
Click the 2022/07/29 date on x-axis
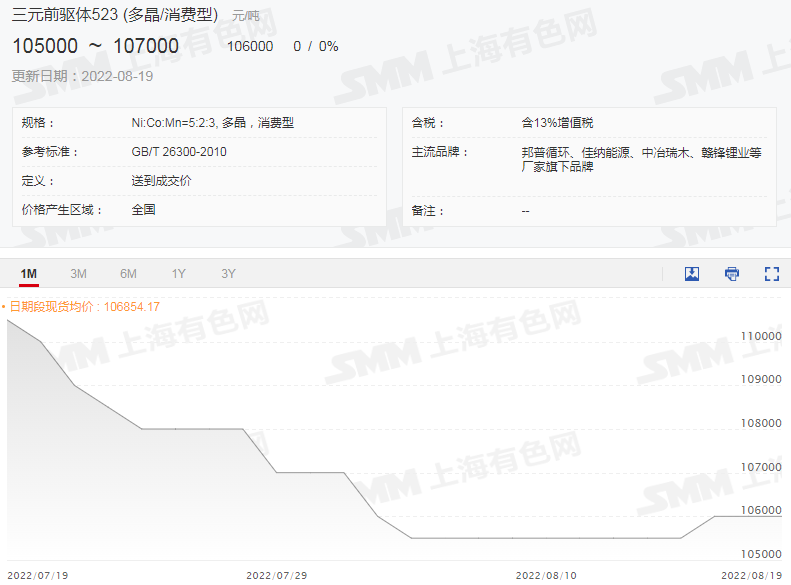click(276, 576)
